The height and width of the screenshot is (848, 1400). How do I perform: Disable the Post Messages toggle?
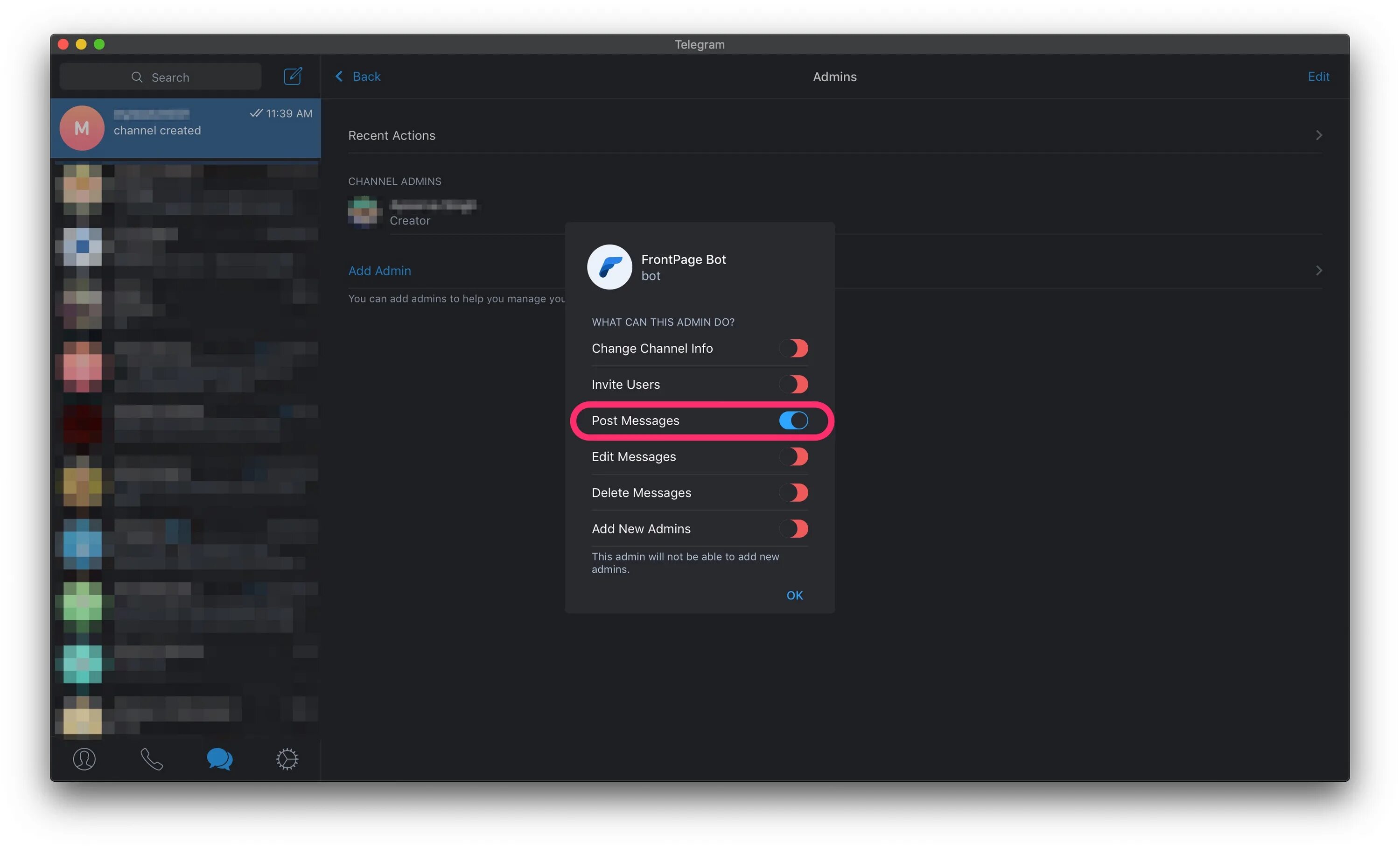(794, 420)
